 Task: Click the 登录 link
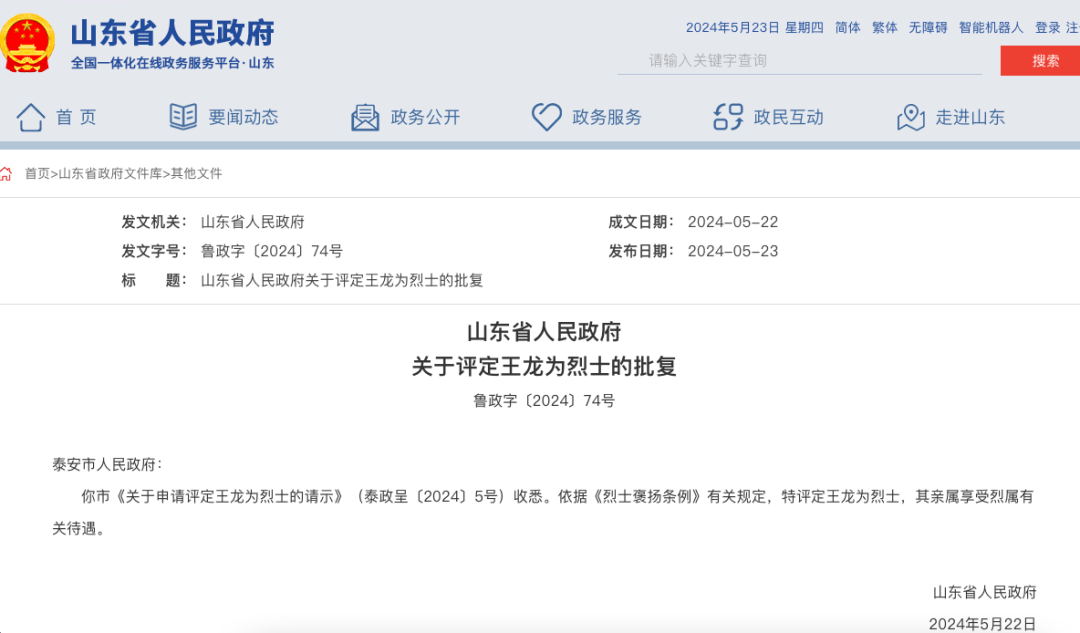1047,28
